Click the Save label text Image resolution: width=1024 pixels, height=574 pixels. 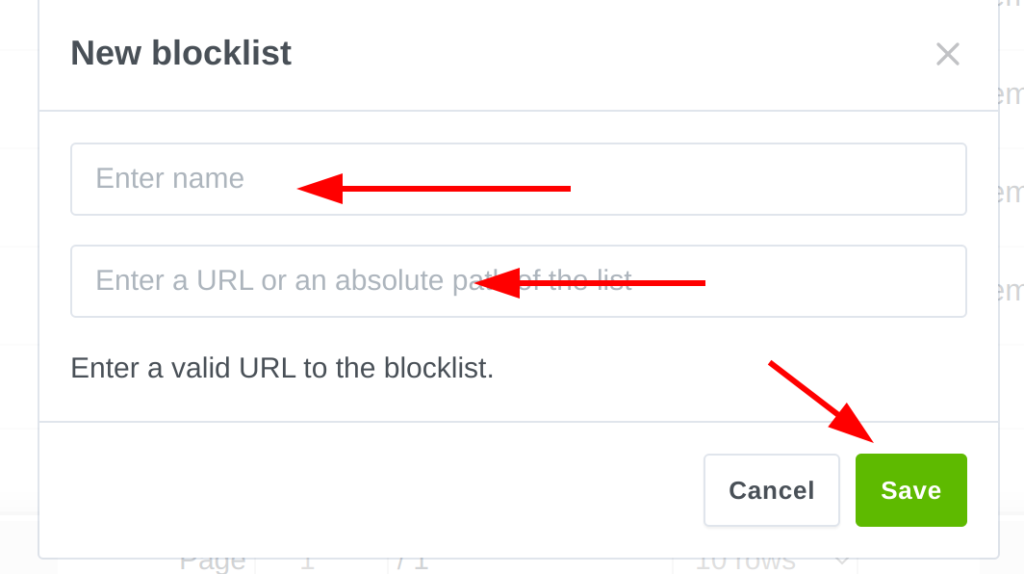(x=911, y=490)
